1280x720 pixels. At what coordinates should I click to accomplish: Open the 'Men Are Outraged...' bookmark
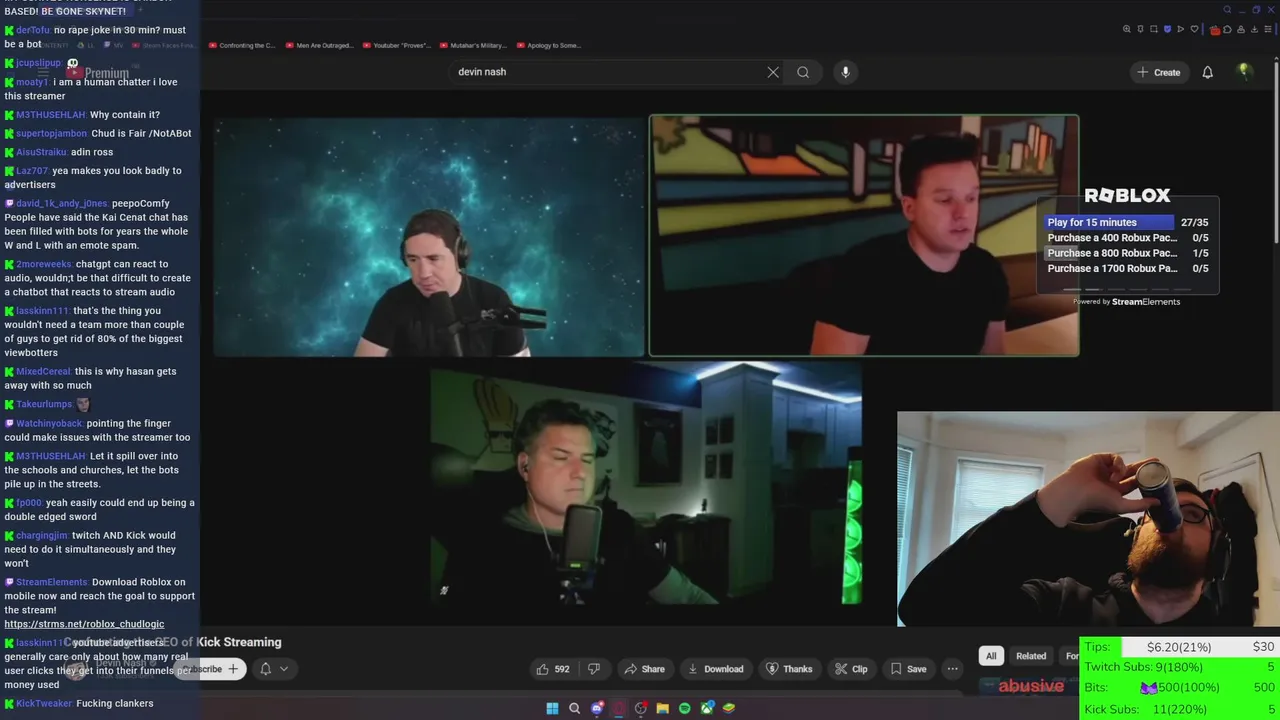coord(320,45)
